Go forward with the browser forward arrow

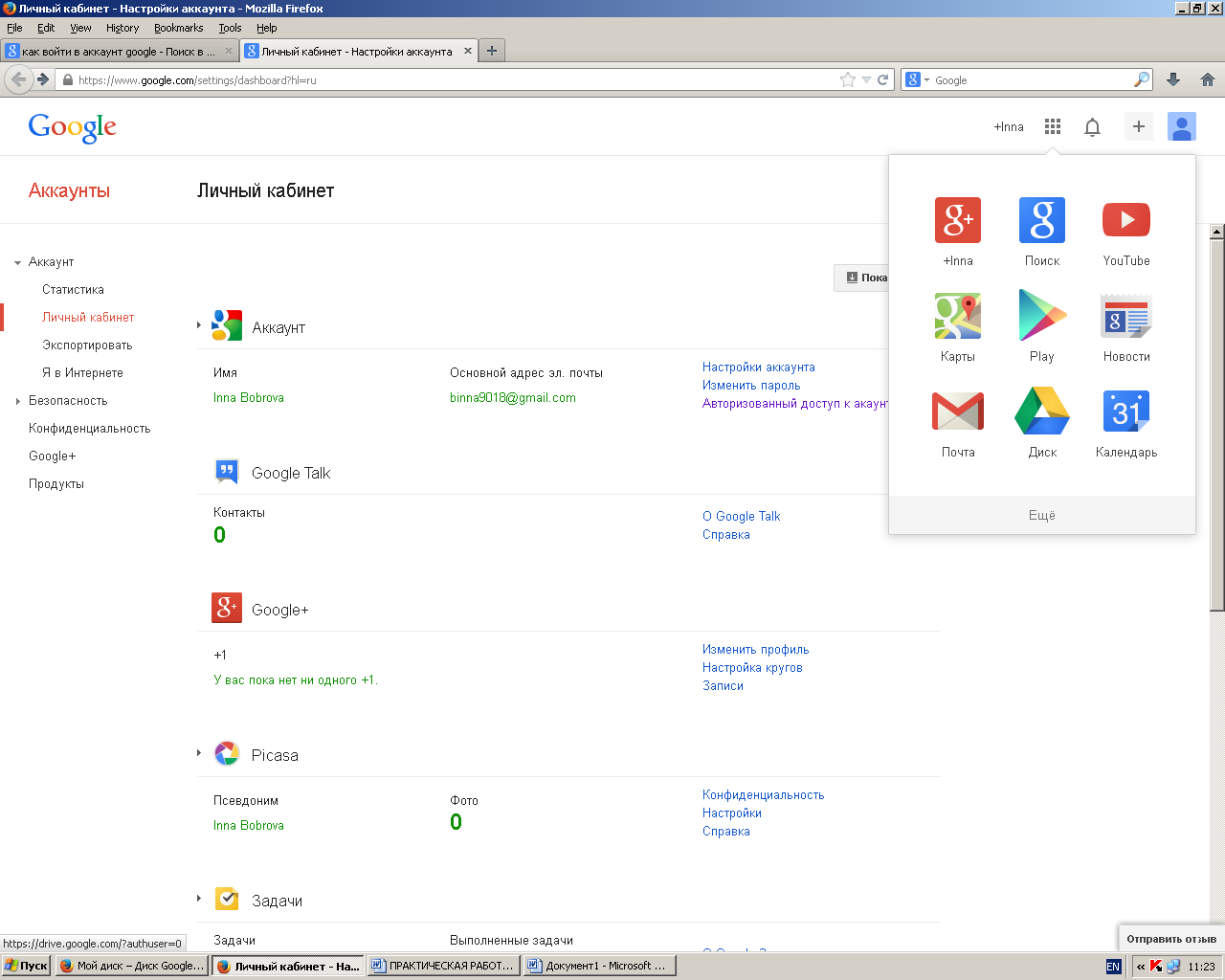43,79
